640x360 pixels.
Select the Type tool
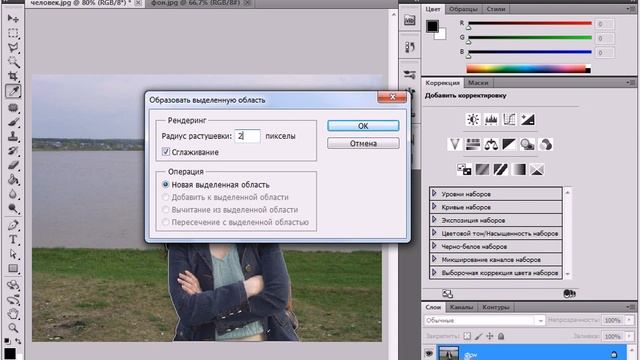(x=13, y=239)
